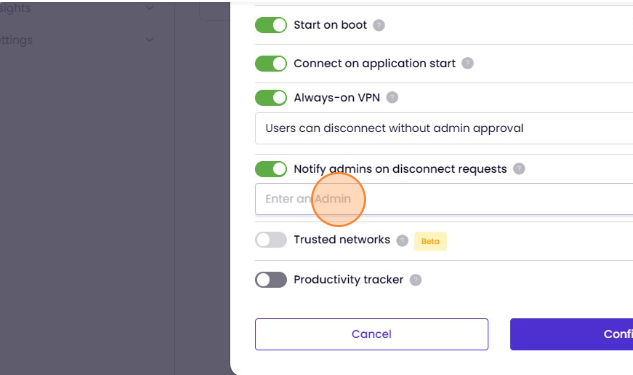Viewport: 633px width, 375px height.
Task: Focus the Enter an Admin input field
Action: tap(444, 199)
